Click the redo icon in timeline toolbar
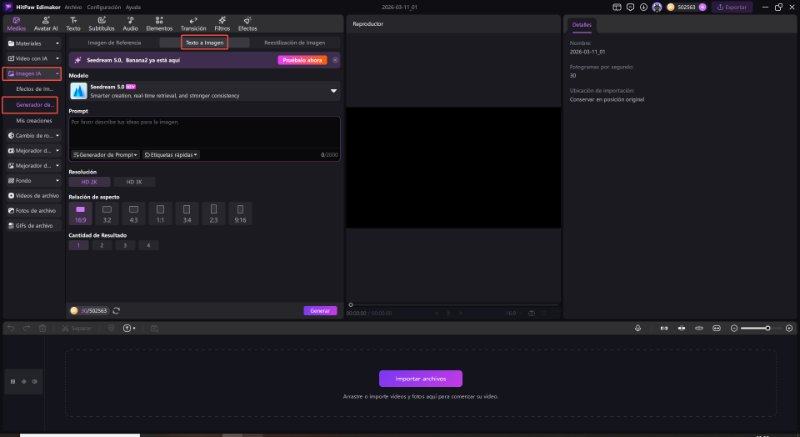Image resolution: width=800 pixels, height=437 pixels. tap(27, 328)
